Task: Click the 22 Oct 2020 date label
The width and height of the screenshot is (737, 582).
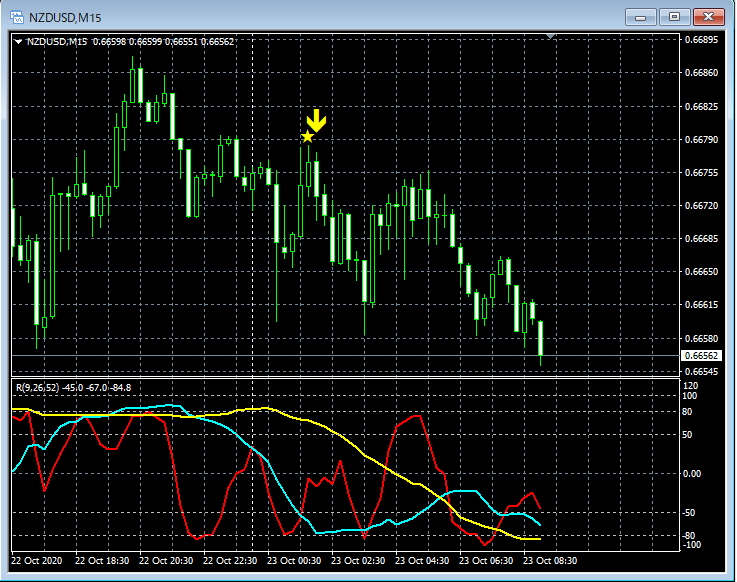Action: (x=36, y=560)
